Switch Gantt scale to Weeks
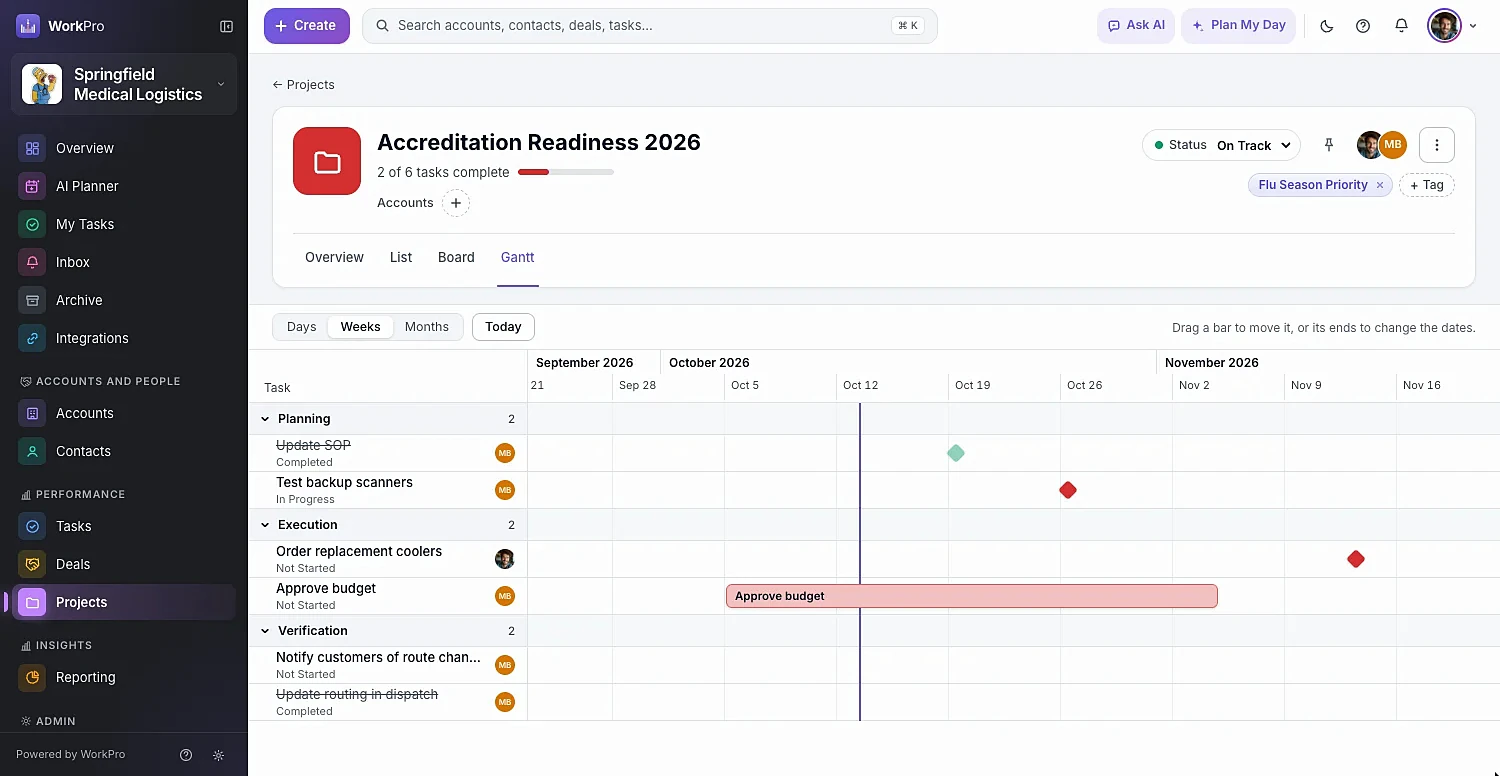This screenshot has height=776, width=1500. pyautogui.click(x=360, y=327)
